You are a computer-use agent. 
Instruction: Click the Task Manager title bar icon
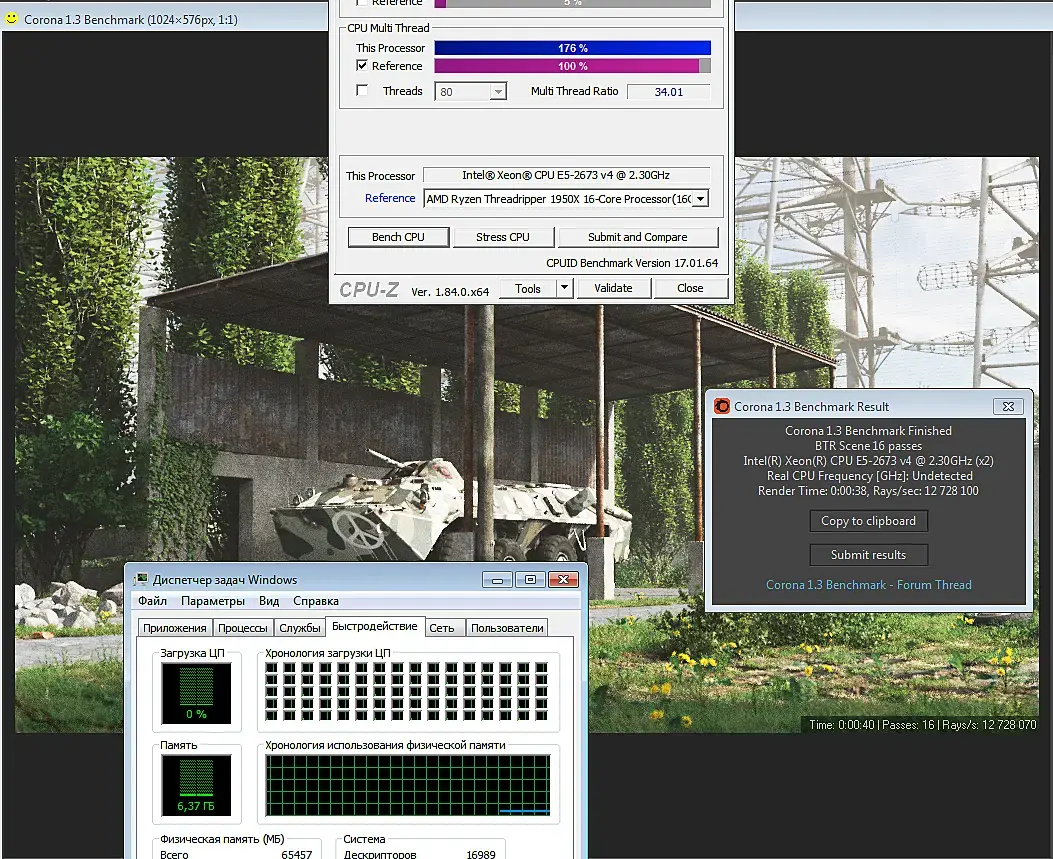(141, 580)
